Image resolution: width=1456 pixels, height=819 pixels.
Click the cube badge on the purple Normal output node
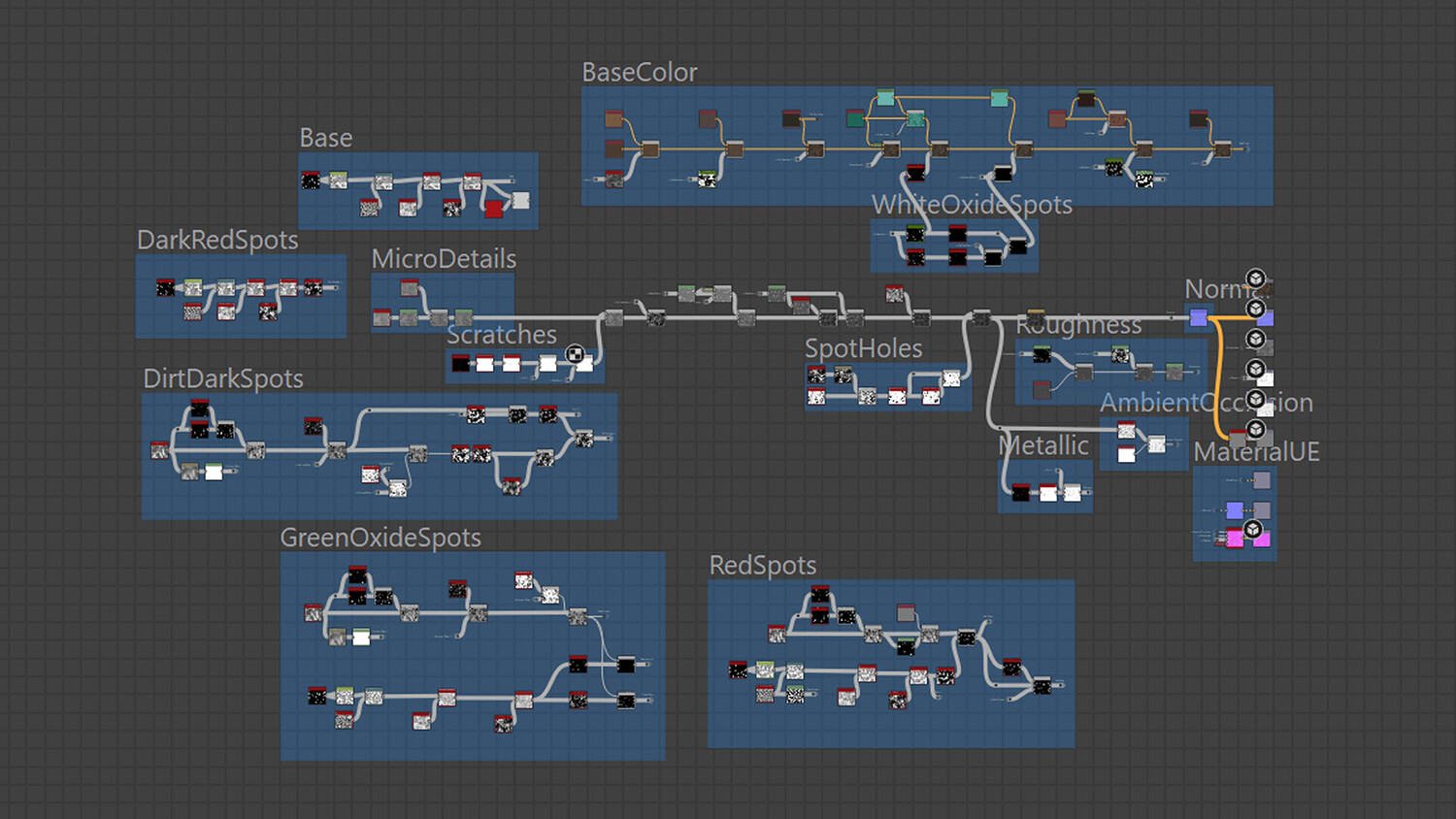1256,310
